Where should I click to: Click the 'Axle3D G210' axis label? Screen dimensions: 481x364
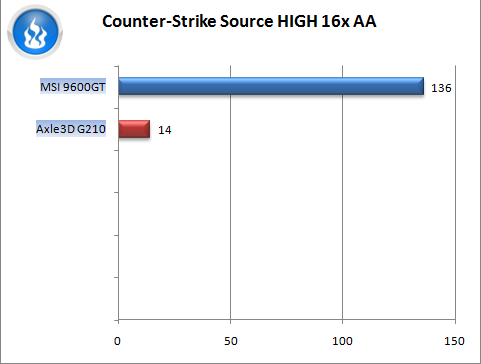(x=71, y=129)
